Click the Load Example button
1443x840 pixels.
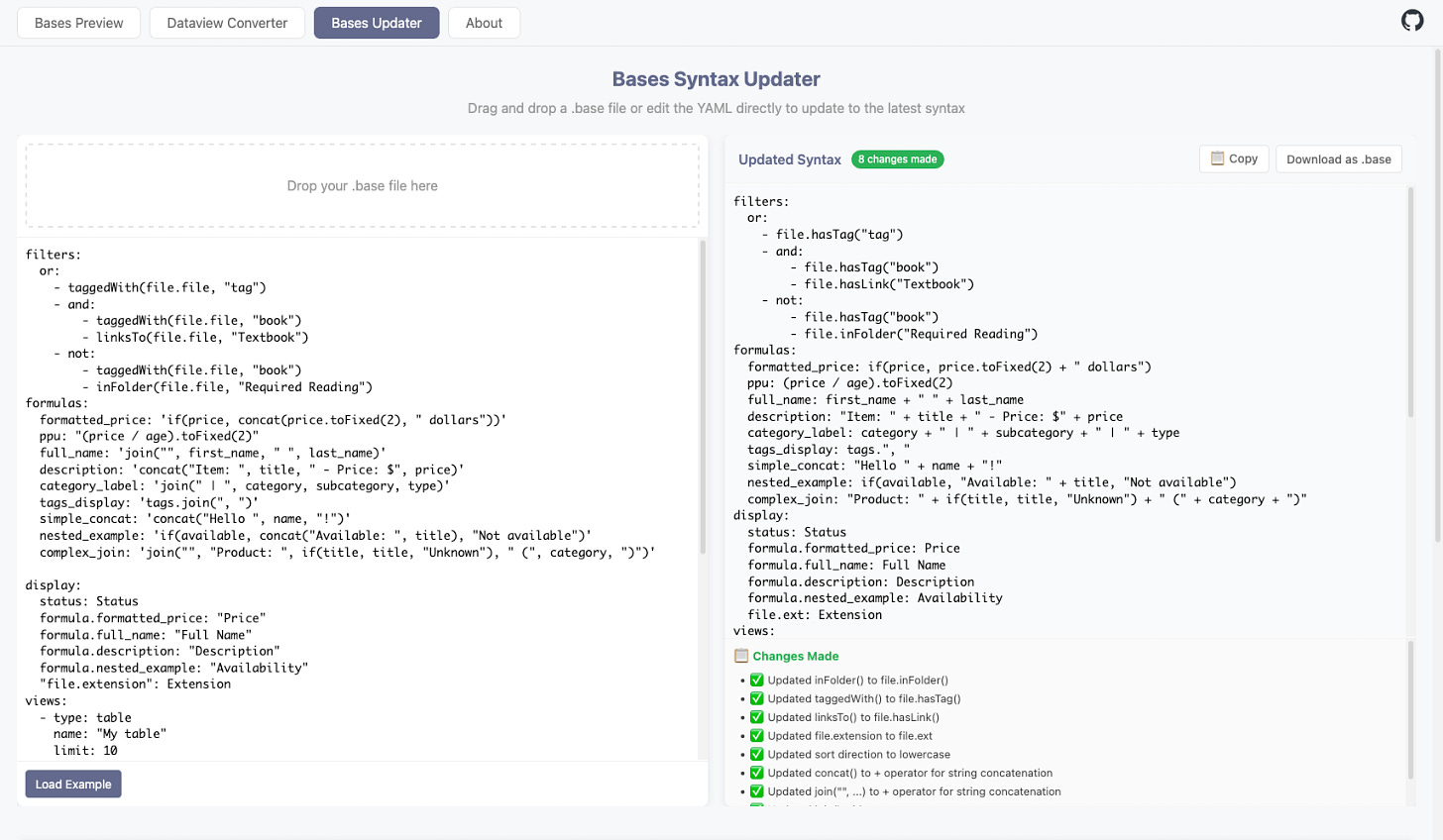[x=73, y=785]
